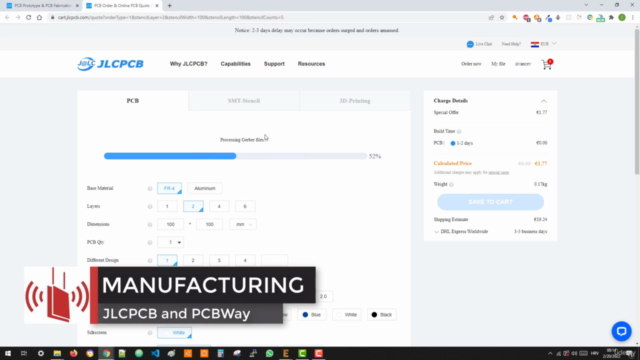Open a new browser tab
Viewport: 640px width, 360px height.
click(x=169, y=6)
